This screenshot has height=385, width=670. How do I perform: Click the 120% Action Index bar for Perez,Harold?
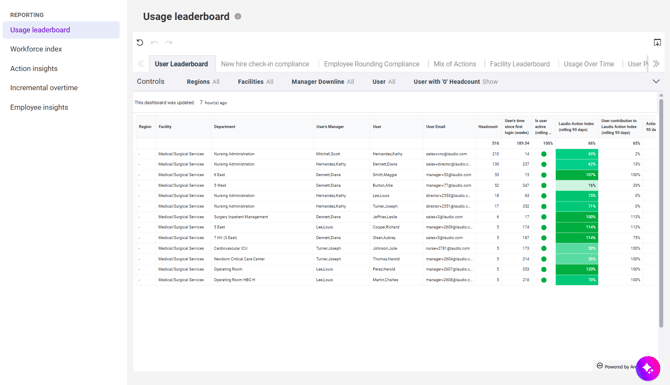pos(577,269)
